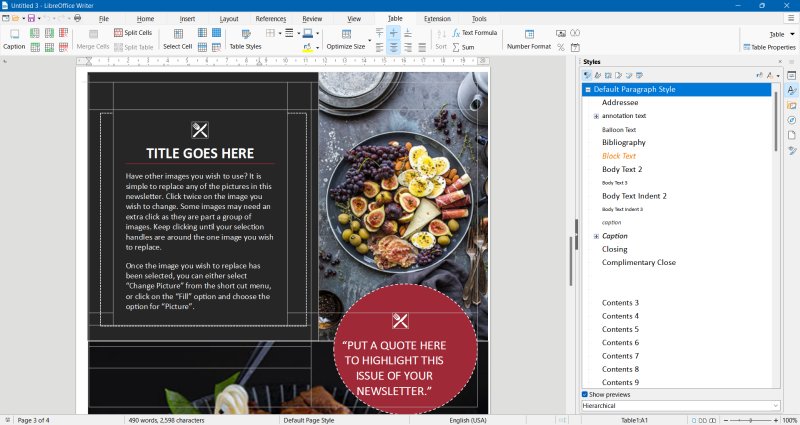Open the References tab
Image resolution: width=800 pixels, height=425 pixels.
point(270,19)
